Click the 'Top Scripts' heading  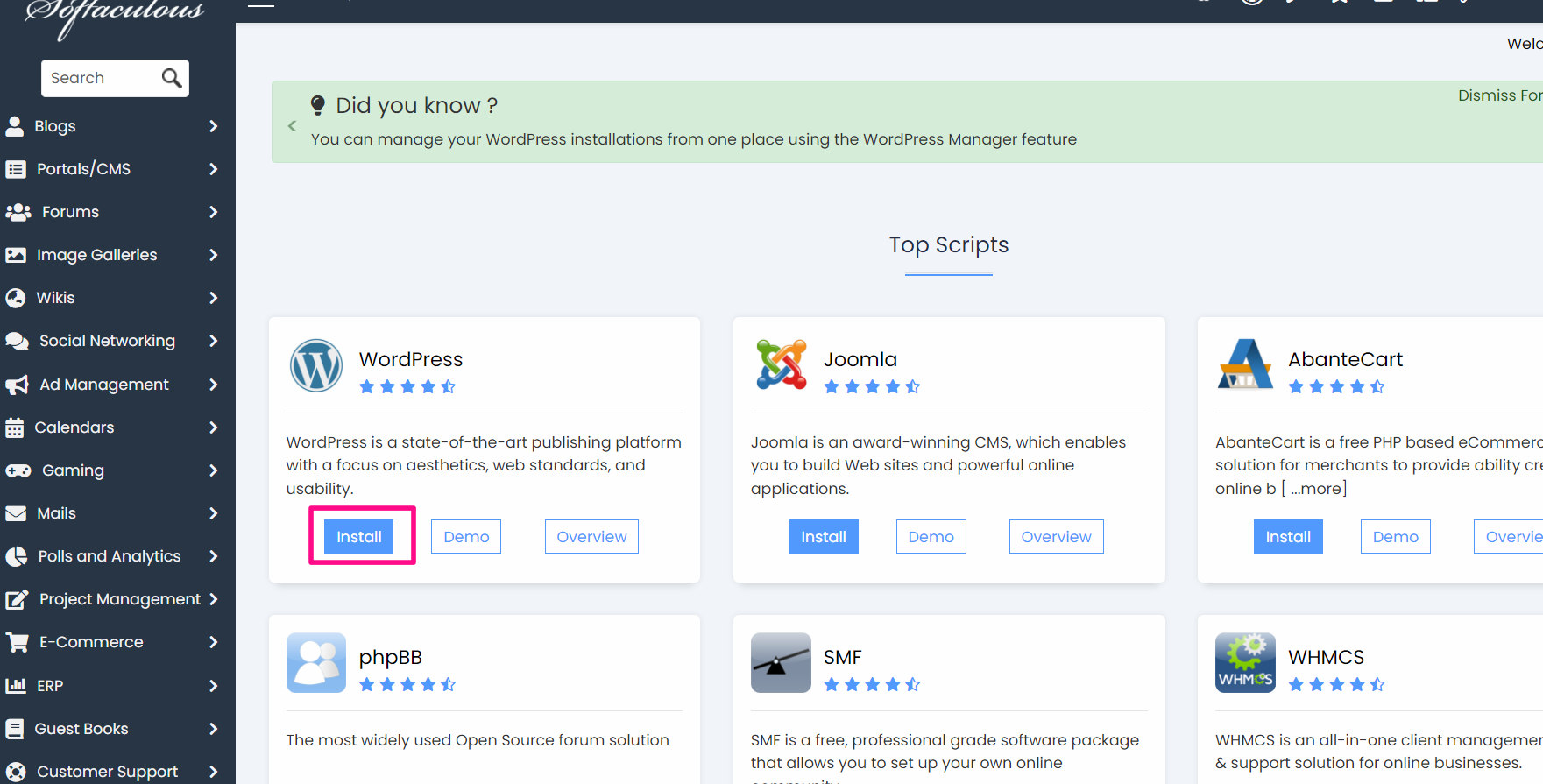point(949,245)
